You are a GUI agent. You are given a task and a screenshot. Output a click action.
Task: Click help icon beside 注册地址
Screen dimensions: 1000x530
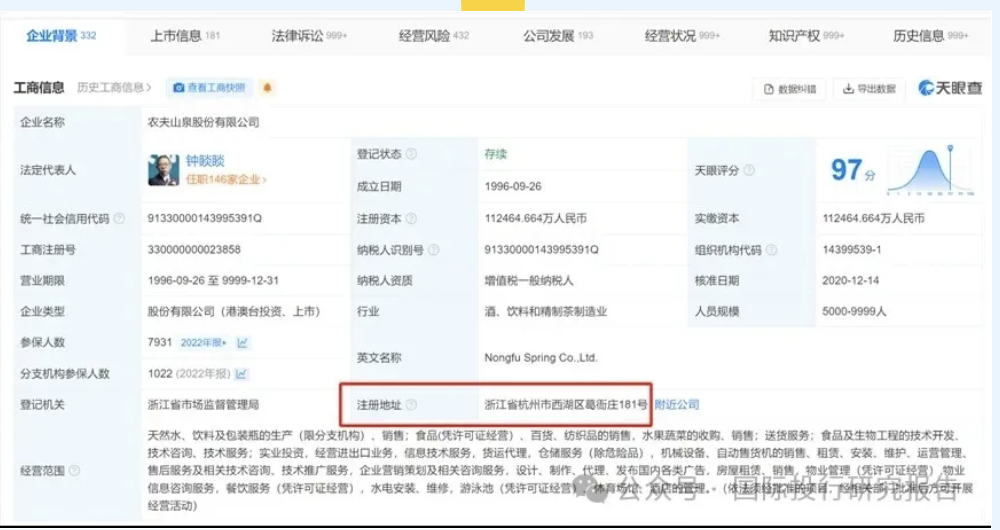[x=411, y=404]
